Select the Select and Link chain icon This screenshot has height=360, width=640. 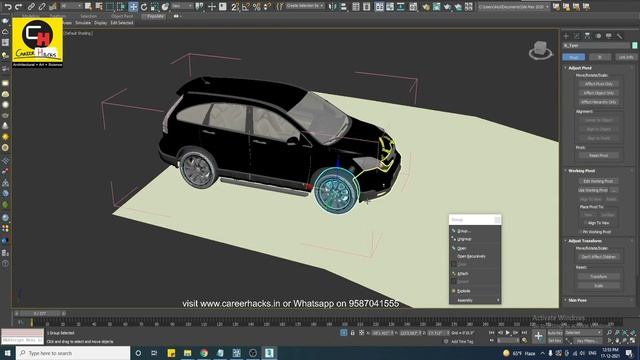pos(31,7)
